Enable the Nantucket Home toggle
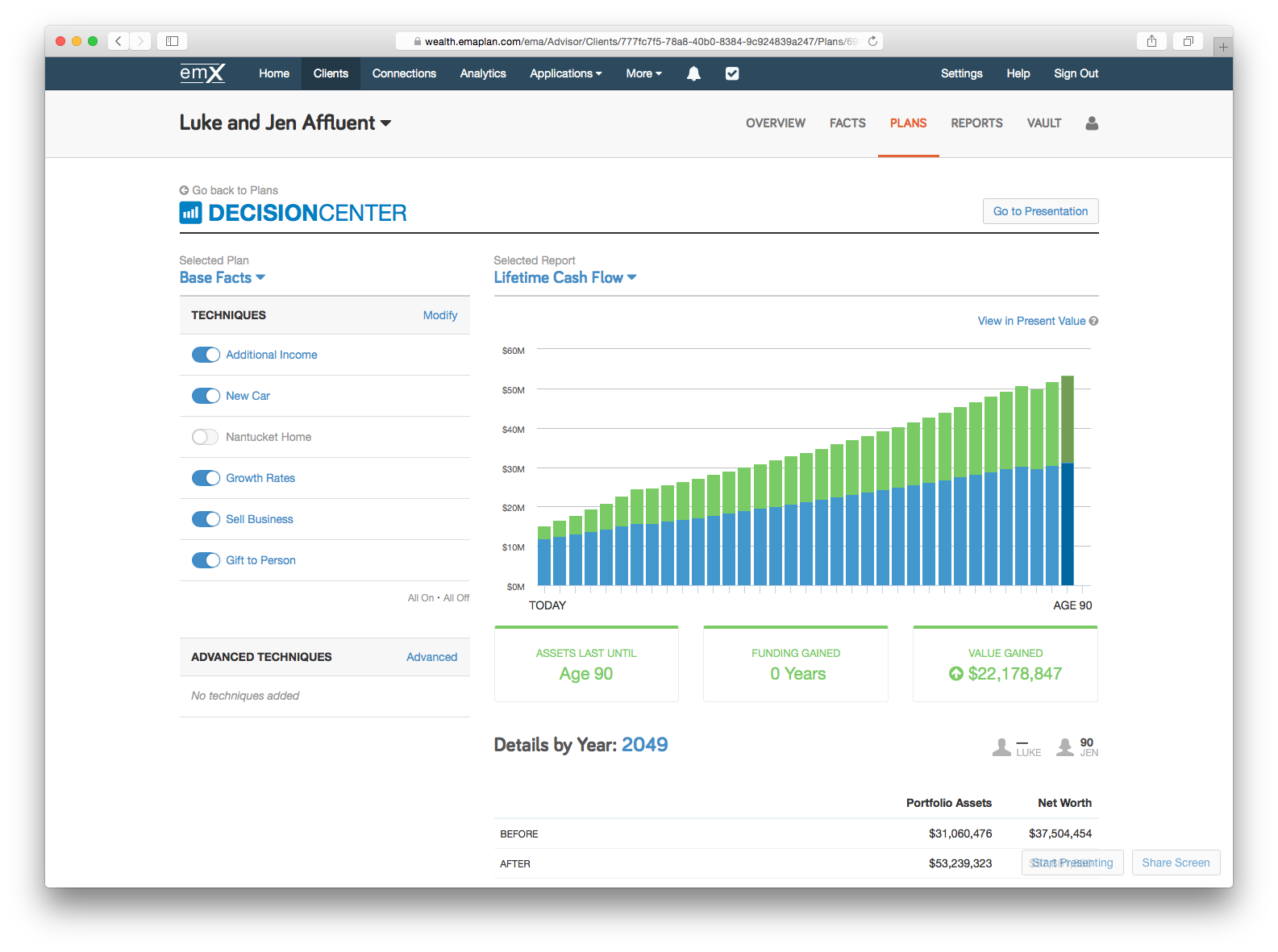 click(206, 437)
